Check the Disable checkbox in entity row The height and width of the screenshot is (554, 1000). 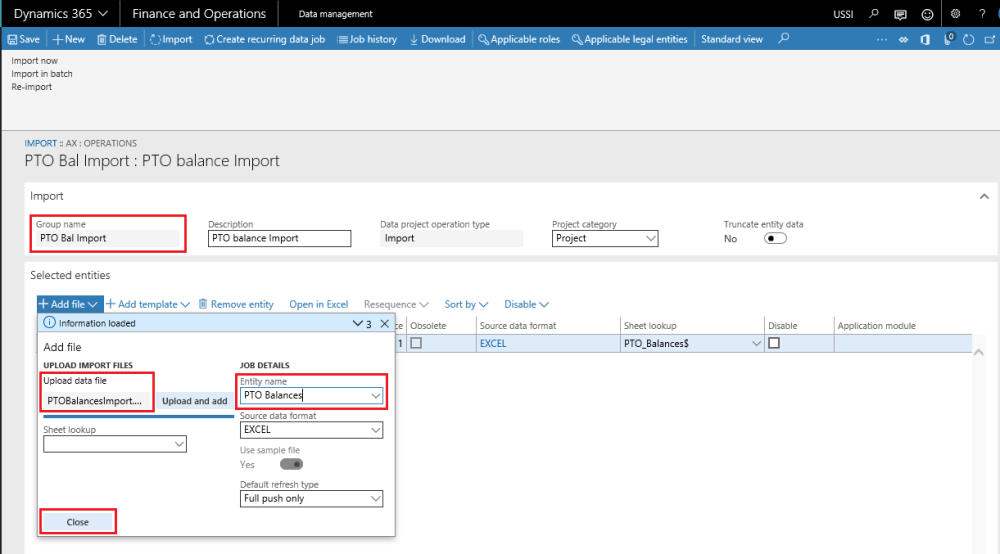[774, 343]
